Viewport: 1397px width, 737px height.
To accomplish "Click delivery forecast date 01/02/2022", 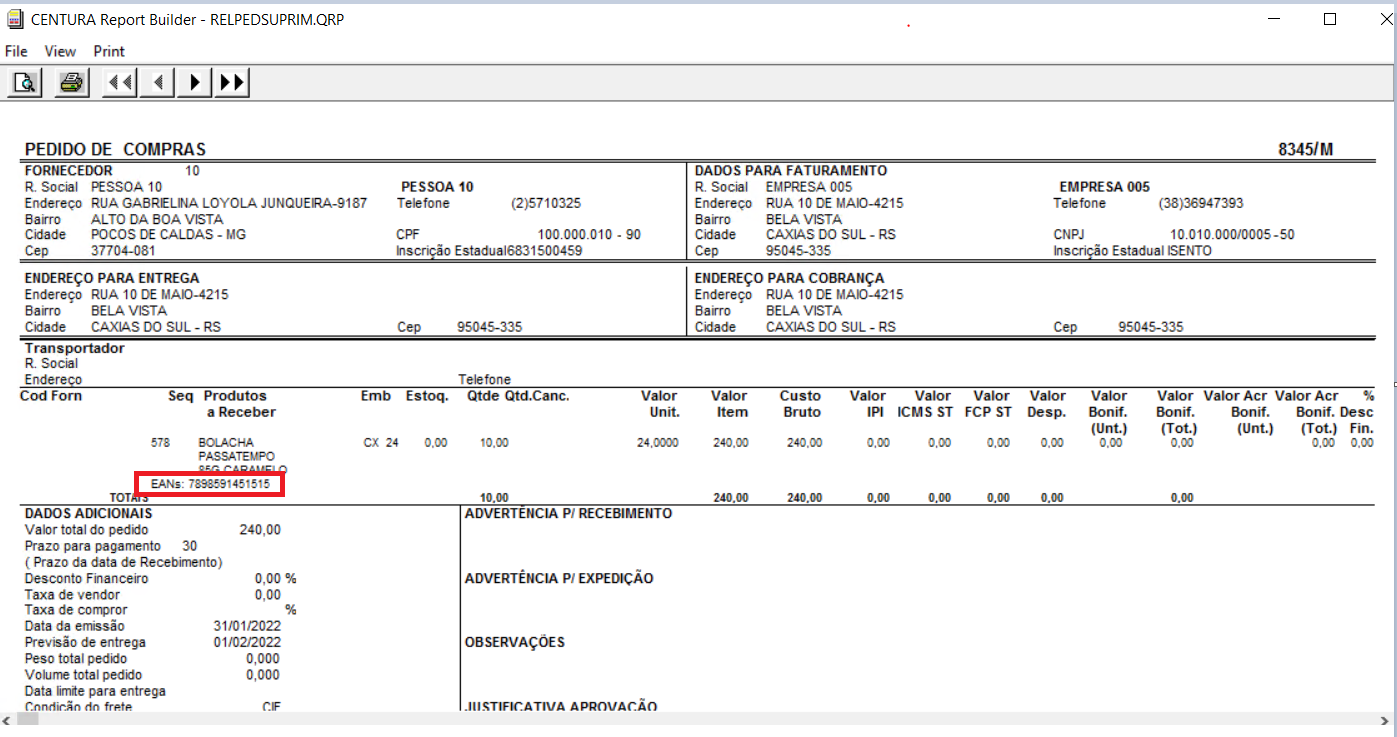I will pyautogui.click(x=247, y=641).
